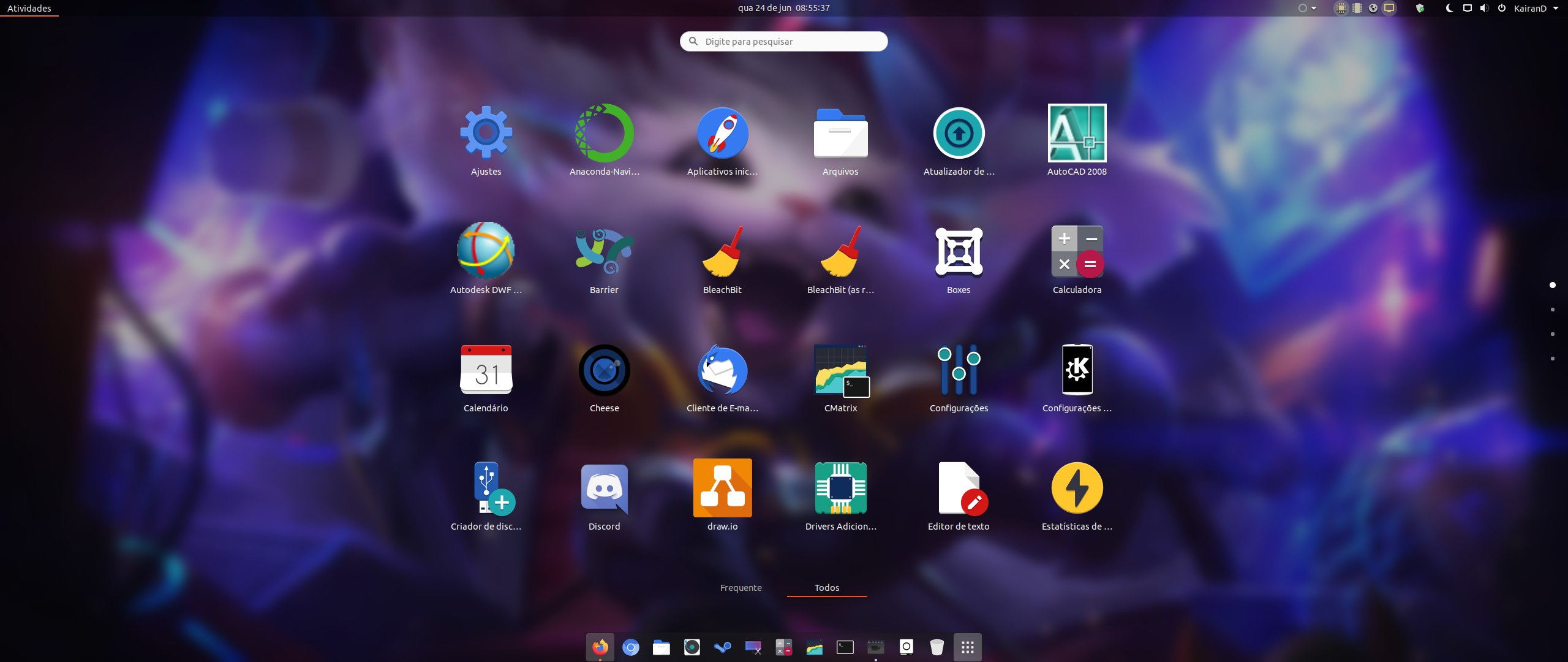Open Firefox from the dock
Image resolution: width=1568 pixels, height=662 pixels.
click(x=600, y=647)
